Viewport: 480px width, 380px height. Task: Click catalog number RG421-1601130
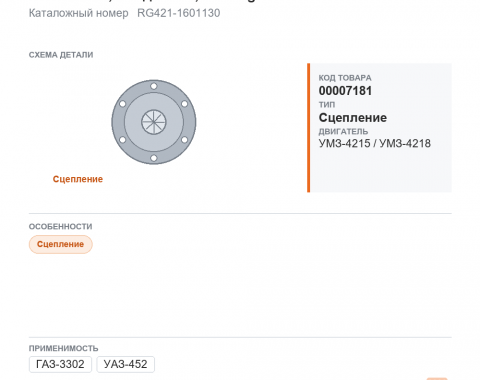179,13
